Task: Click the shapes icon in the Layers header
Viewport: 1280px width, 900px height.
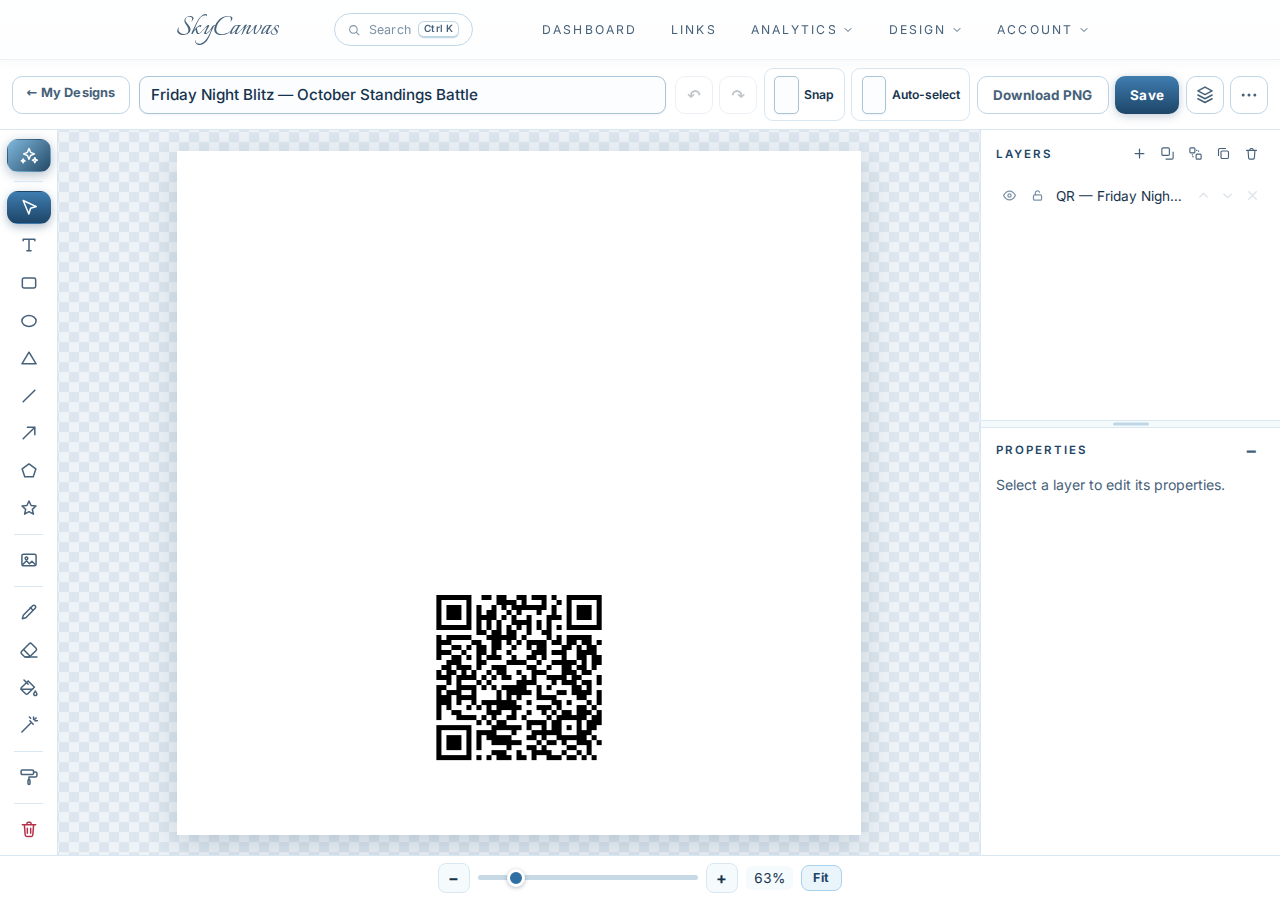Action: (x=1195, y=153)
